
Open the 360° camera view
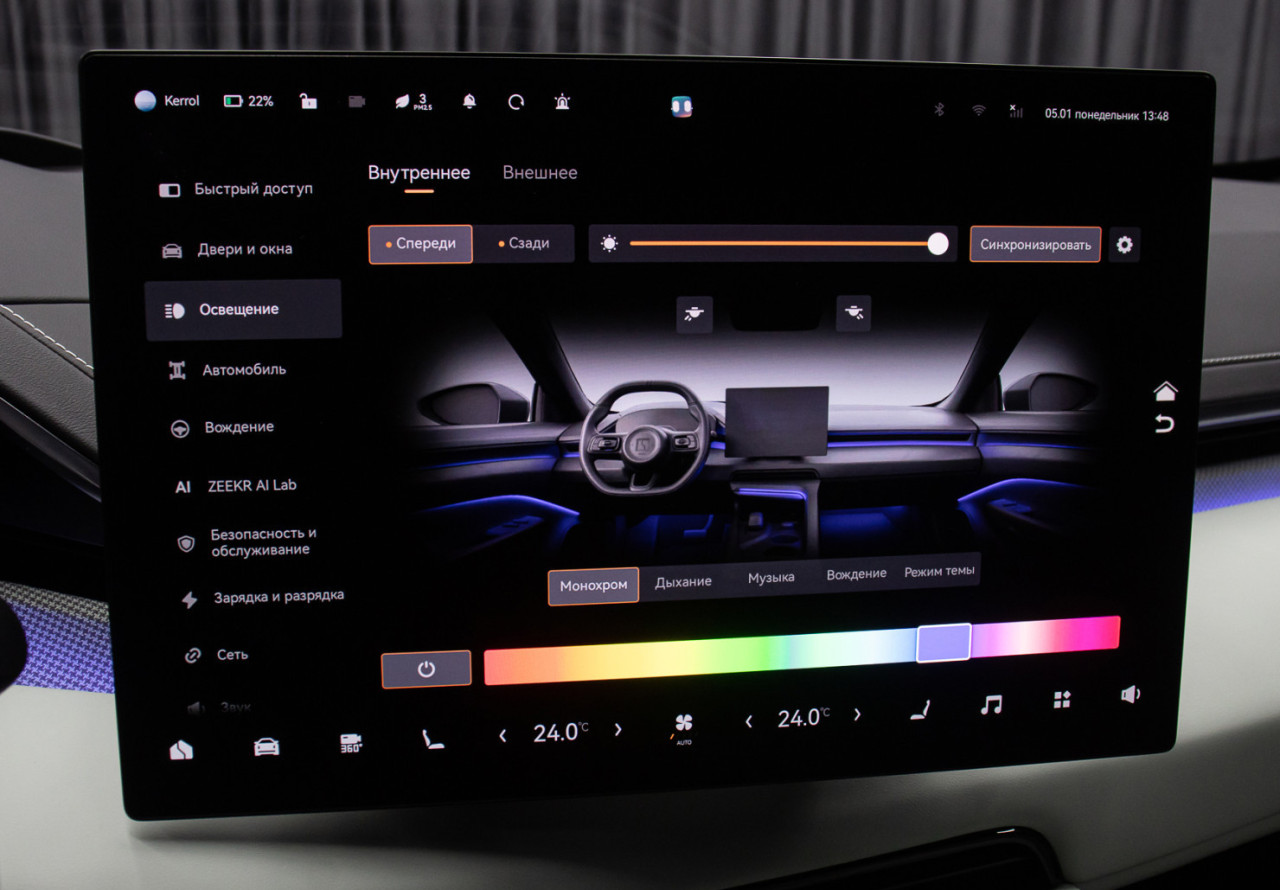click(x=351, y=743)
